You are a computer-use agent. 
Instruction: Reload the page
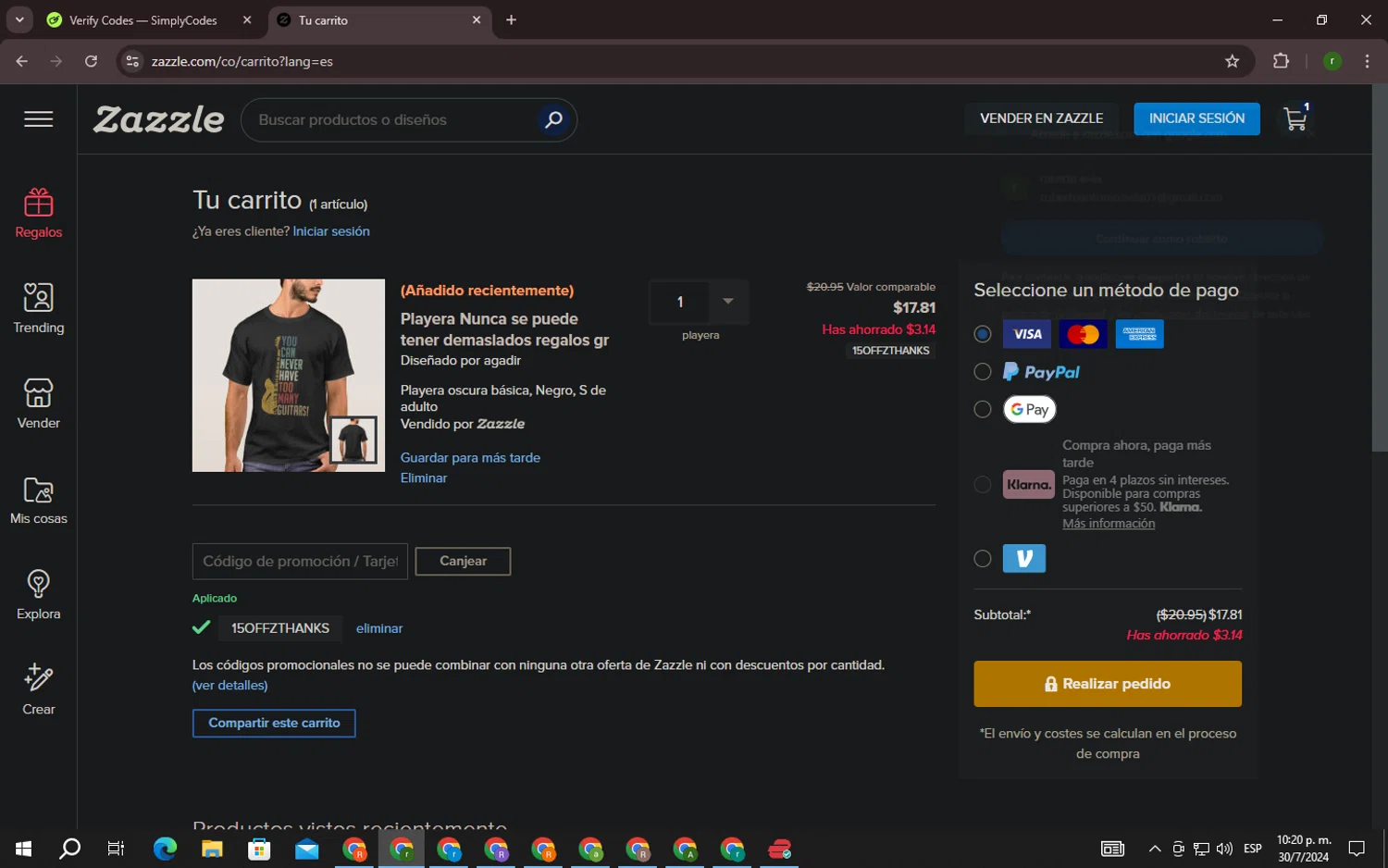click(91, 61)
